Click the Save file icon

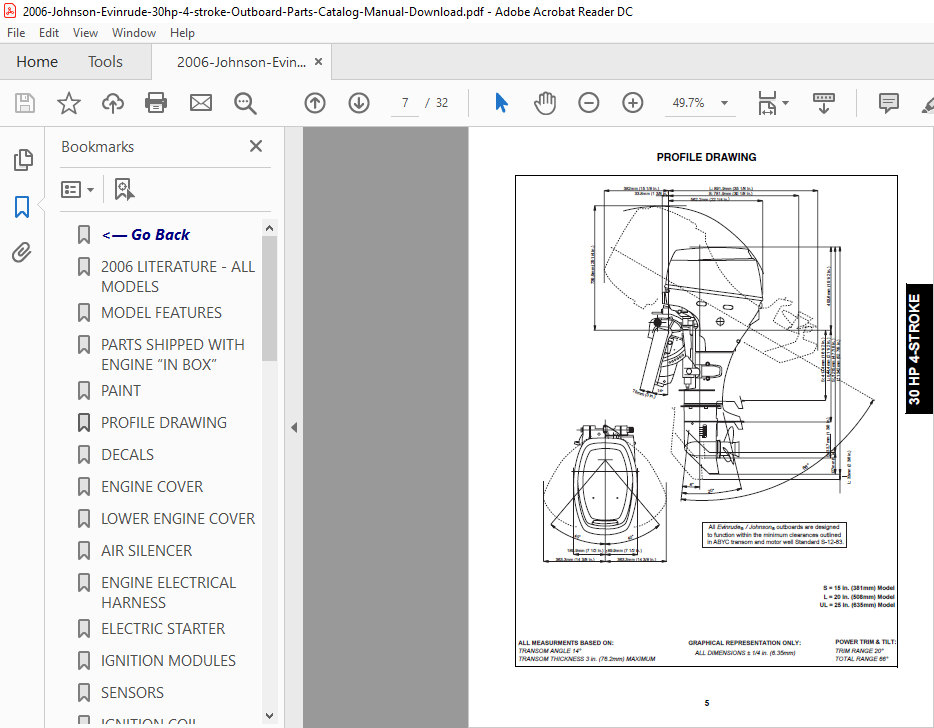click(24, 103)
